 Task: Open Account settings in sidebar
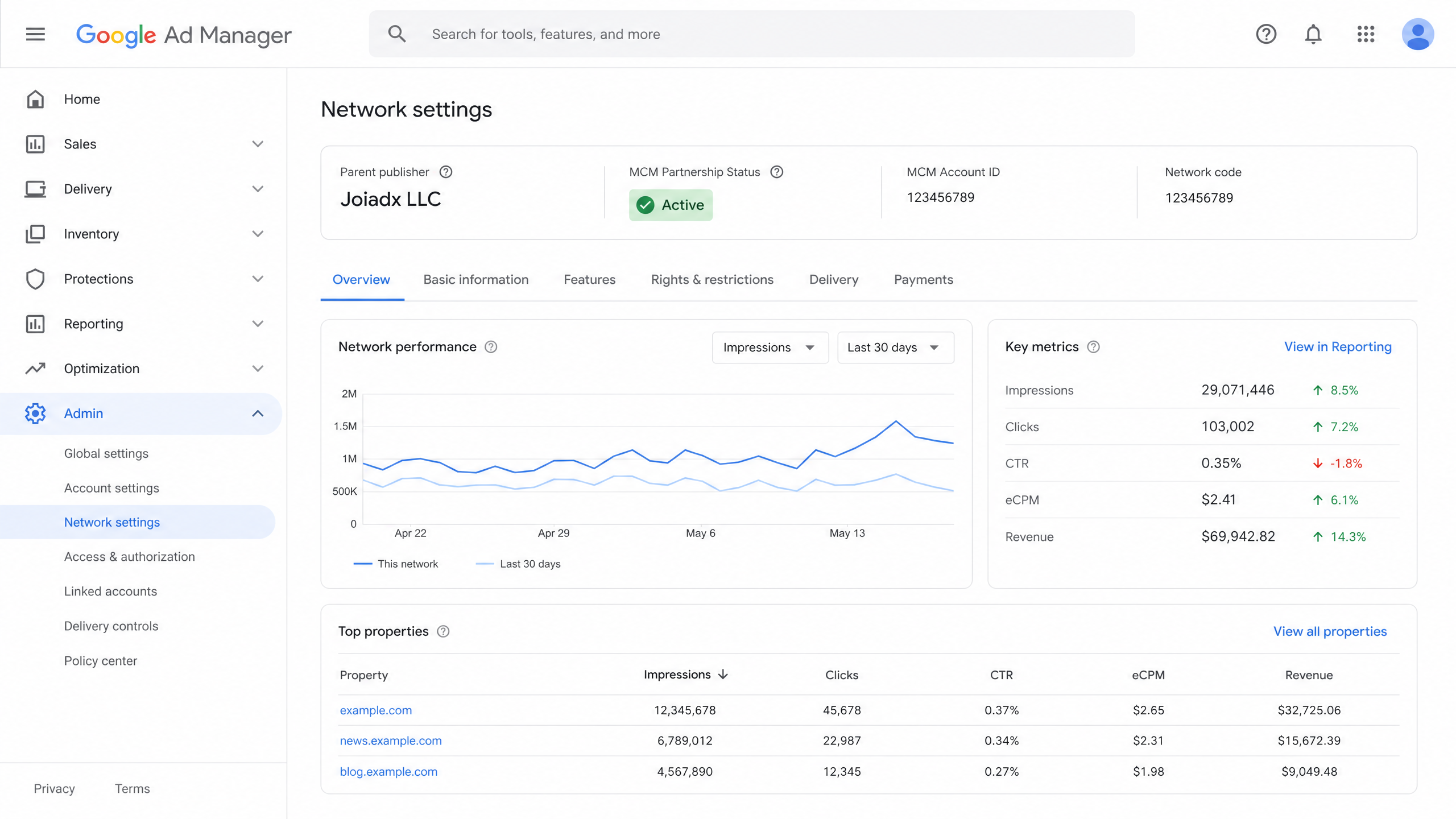coord(111,488)
